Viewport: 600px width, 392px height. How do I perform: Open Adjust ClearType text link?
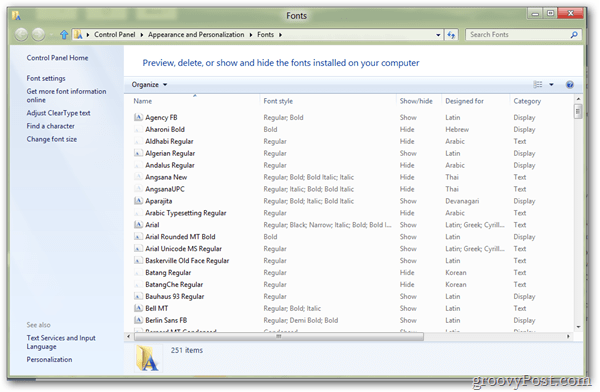click(58, 113)
